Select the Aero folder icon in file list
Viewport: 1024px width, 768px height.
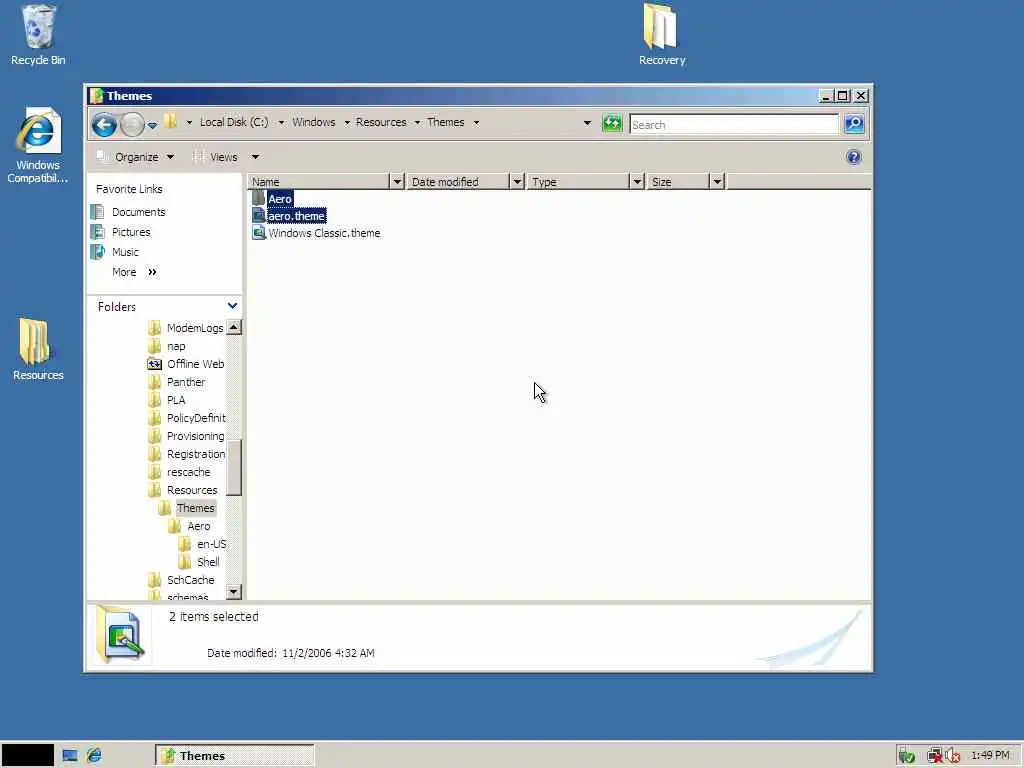tap(259, 198)
